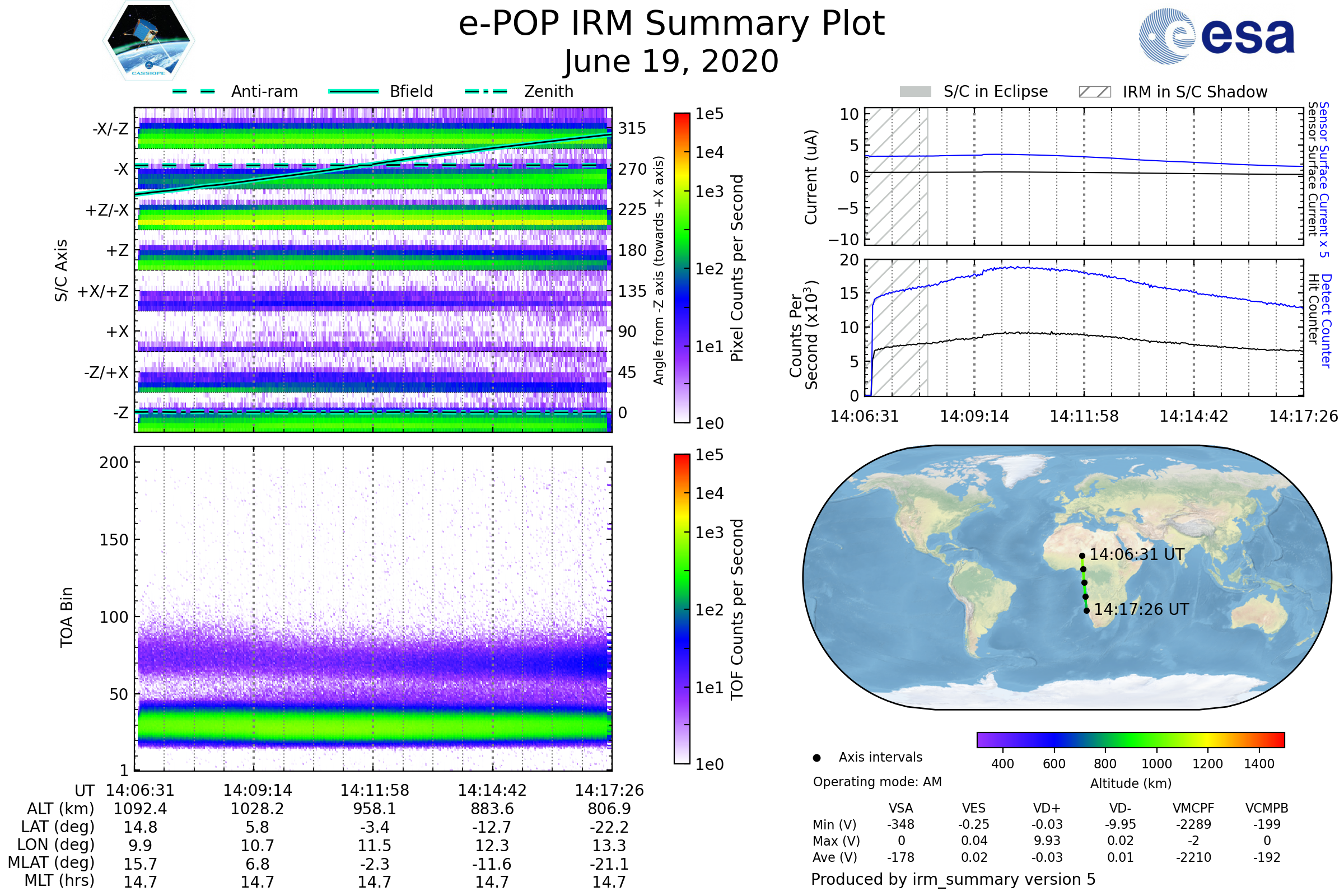Click the IRM in S/C Shadow hatched patch

click(x=1094, y=92)
